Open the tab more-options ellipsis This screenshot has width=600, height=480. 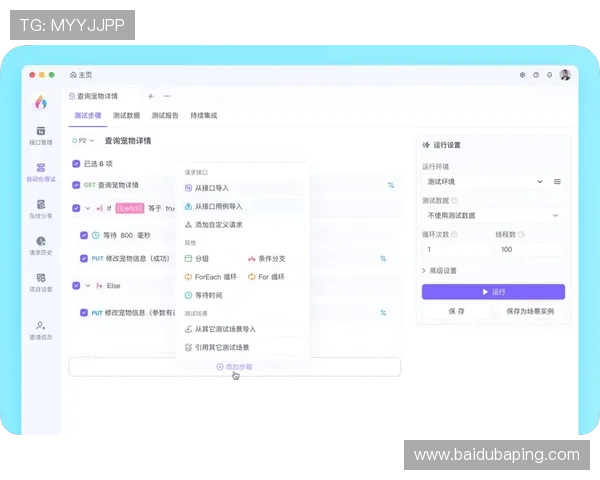click(x=167, y=96)
